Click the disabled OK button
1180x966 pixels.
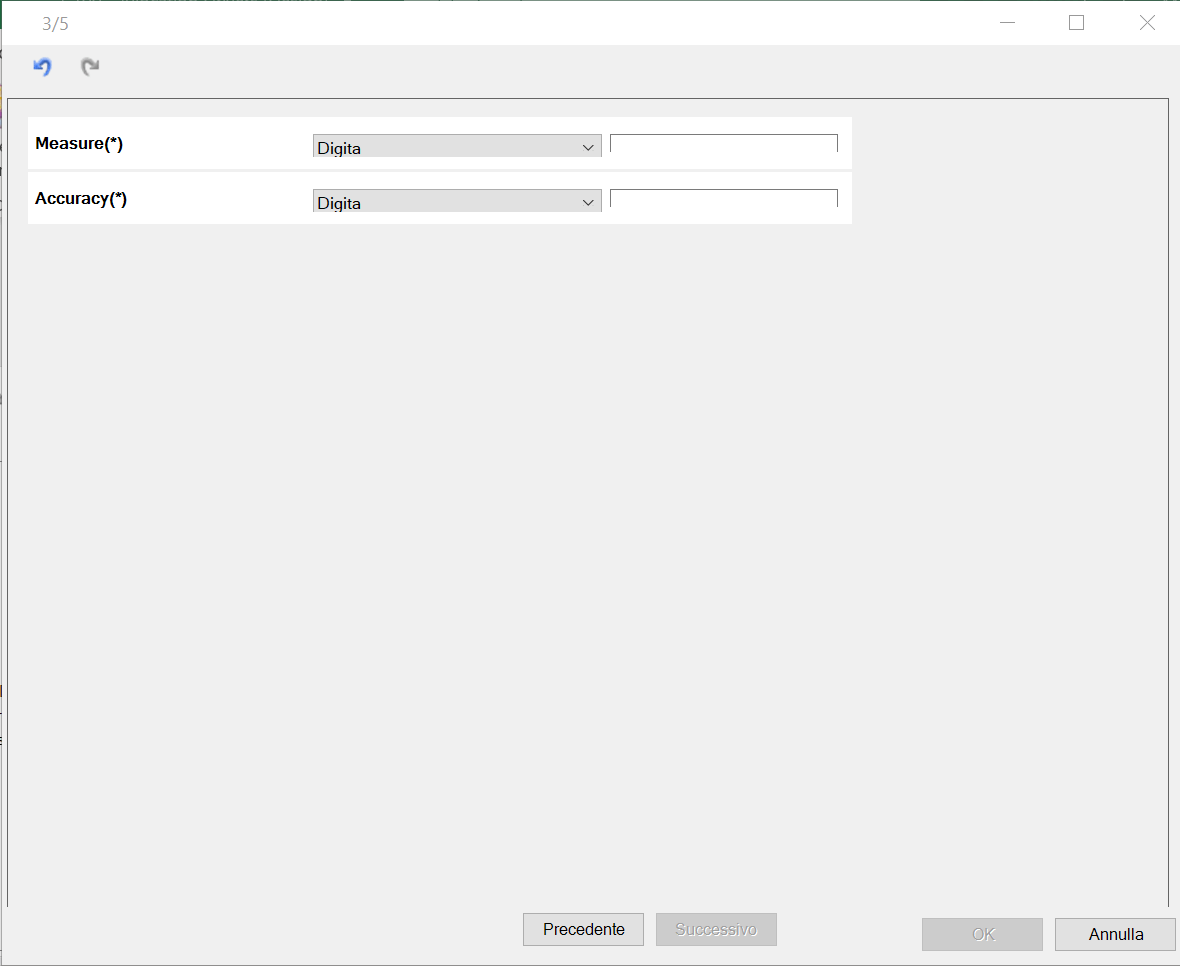point(982,934)
